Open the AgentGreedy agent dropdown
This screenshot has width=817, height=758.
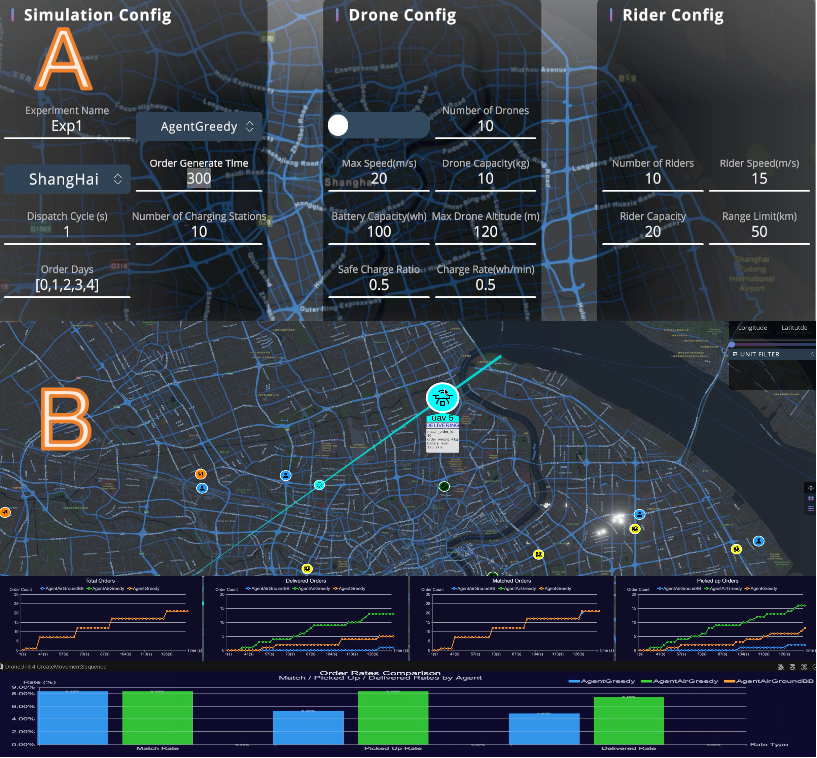coord(199,127)
